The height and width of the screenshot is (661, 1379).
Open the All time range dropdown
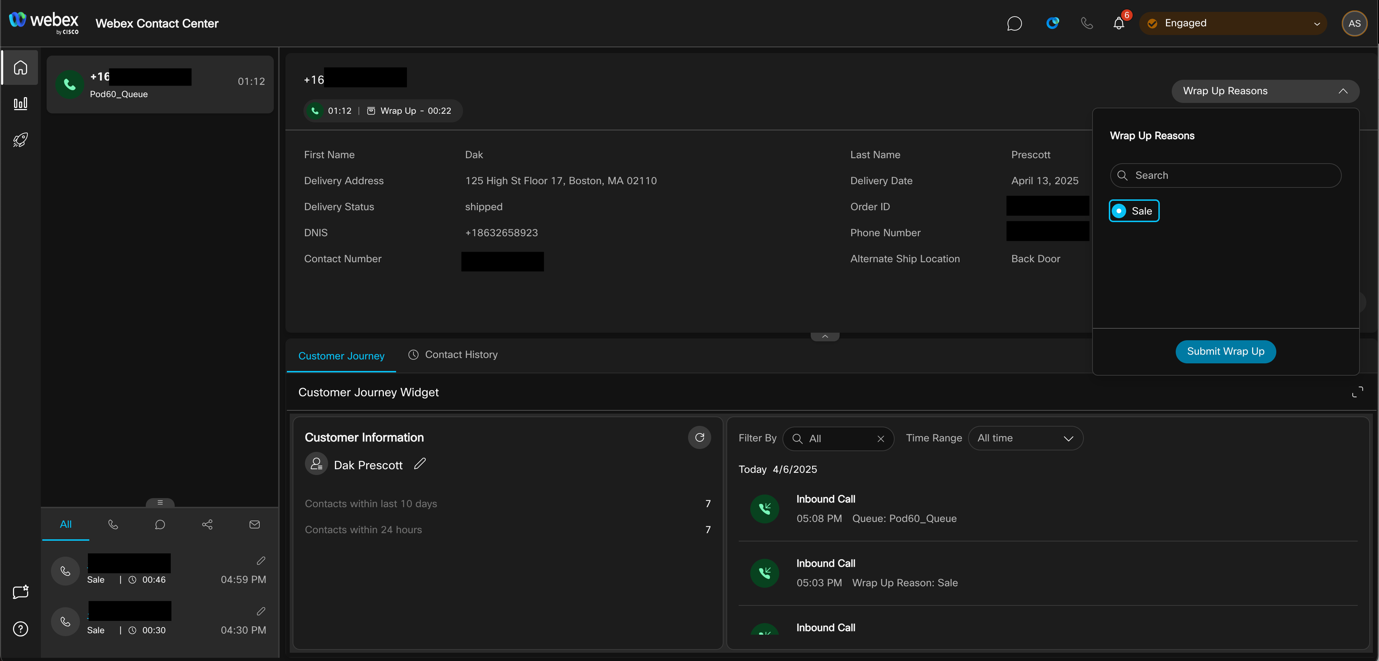tap(1025, 438)
